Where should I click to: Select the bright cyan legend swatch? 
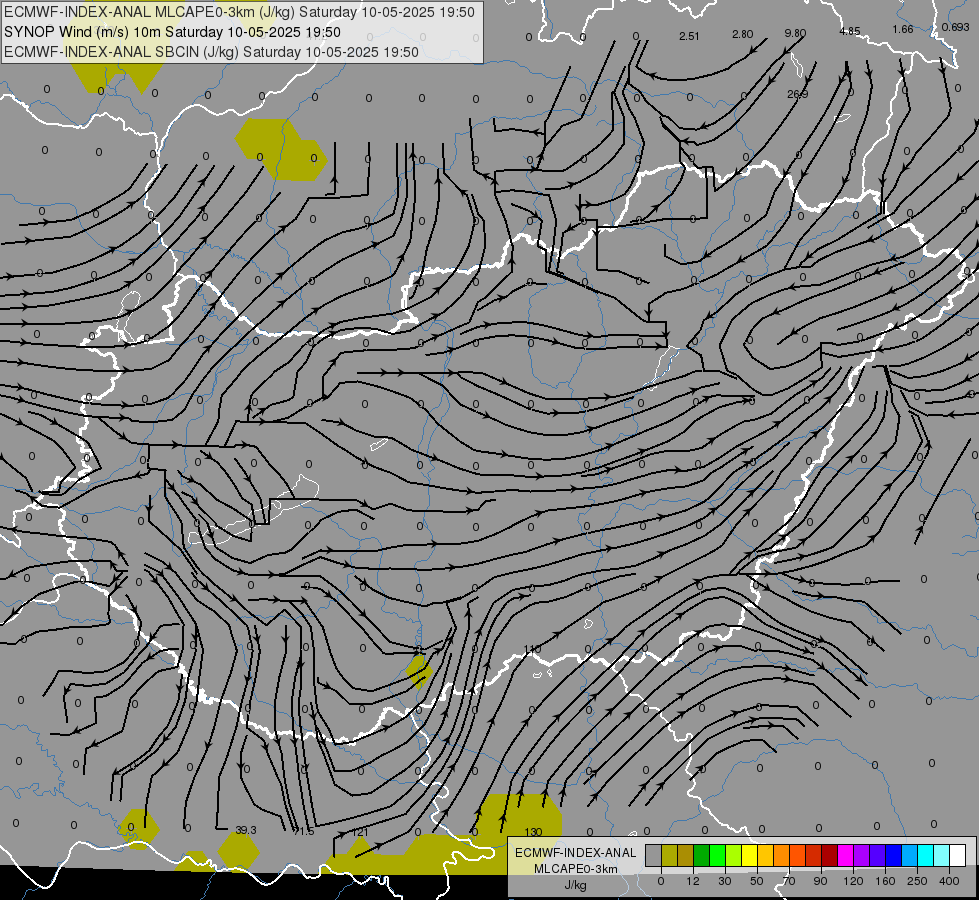926,855
